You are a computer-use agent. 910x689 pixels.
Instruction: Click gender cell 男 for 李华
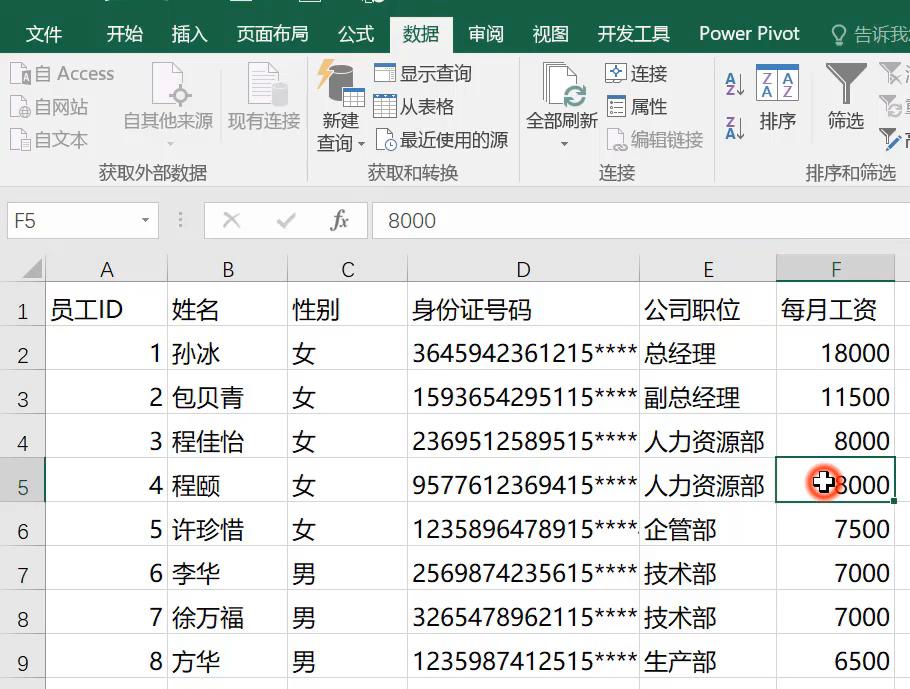coord(347,573)
